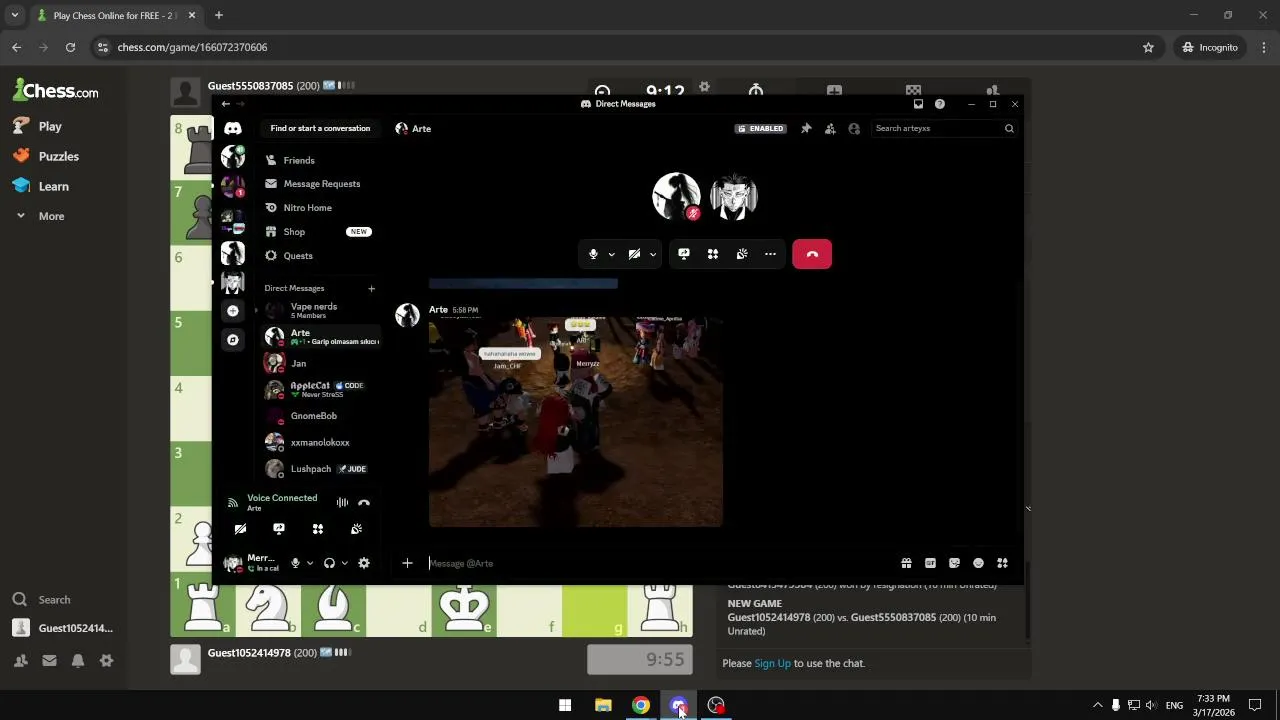Open headphones output dropdown in user panel
The height and width of the screenshot is (720, 1280).
(344, 563)
